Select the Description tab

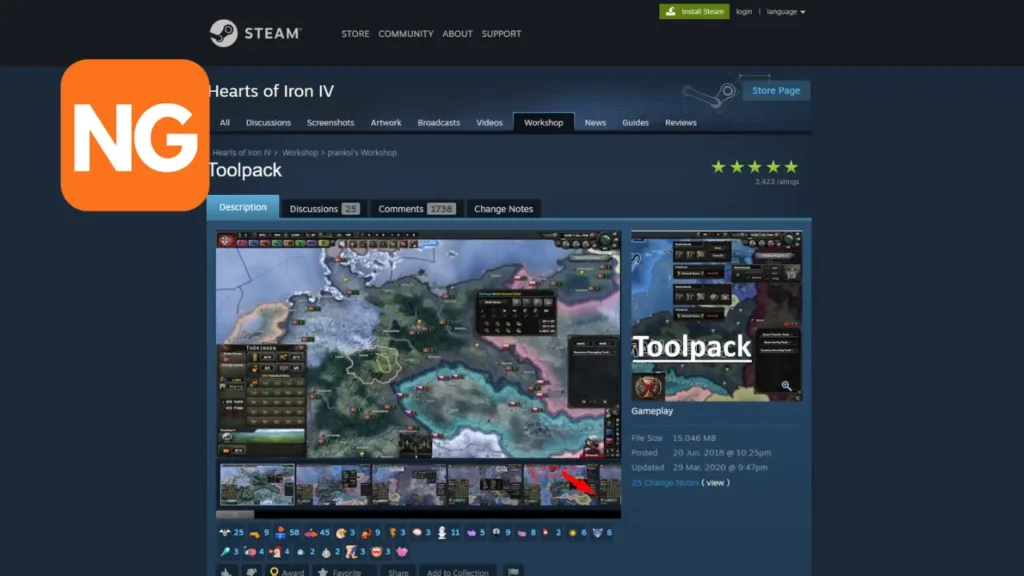(x=243, y=207)
